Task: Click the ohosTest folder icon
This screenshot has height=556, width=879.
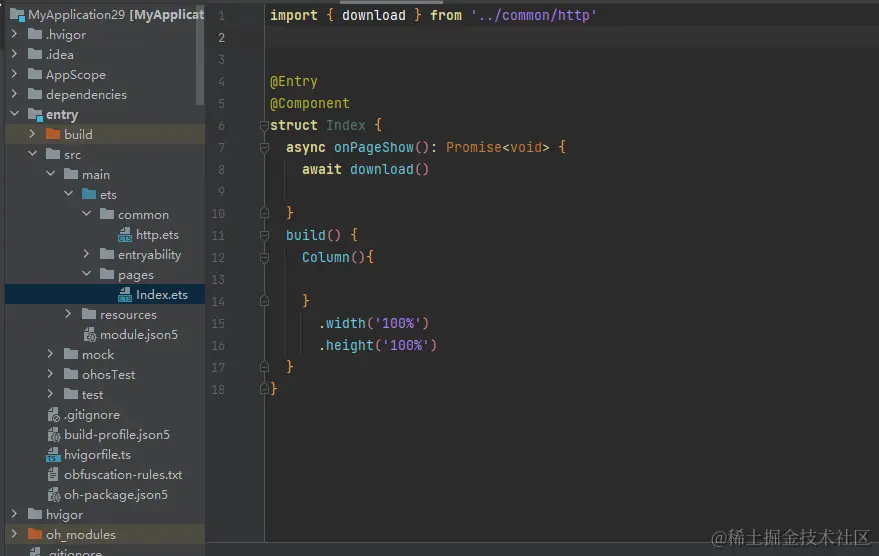Action: 71,374
